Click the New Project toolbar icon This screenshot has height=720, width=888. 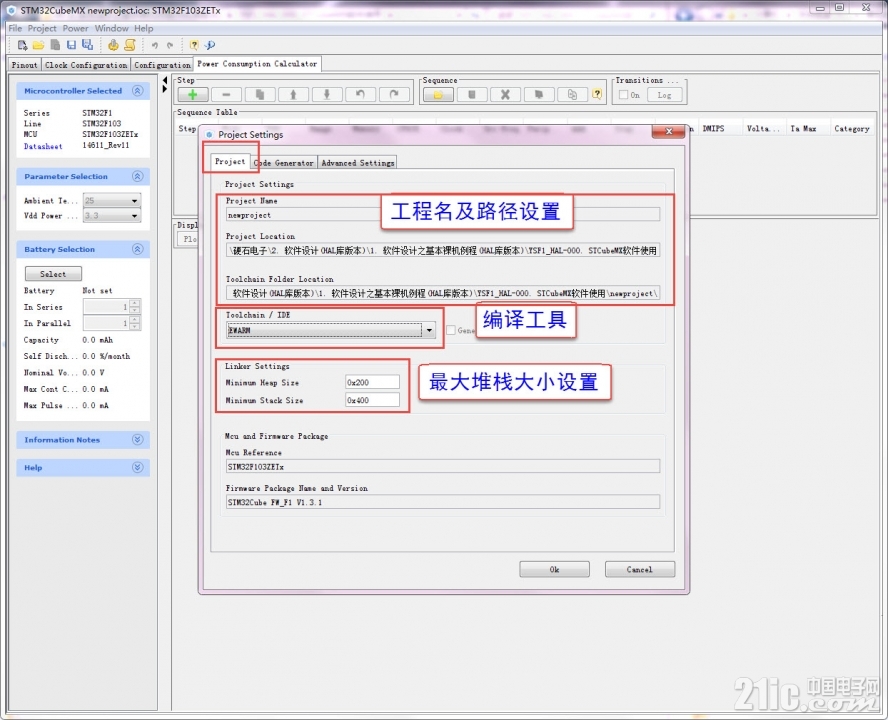22,45
